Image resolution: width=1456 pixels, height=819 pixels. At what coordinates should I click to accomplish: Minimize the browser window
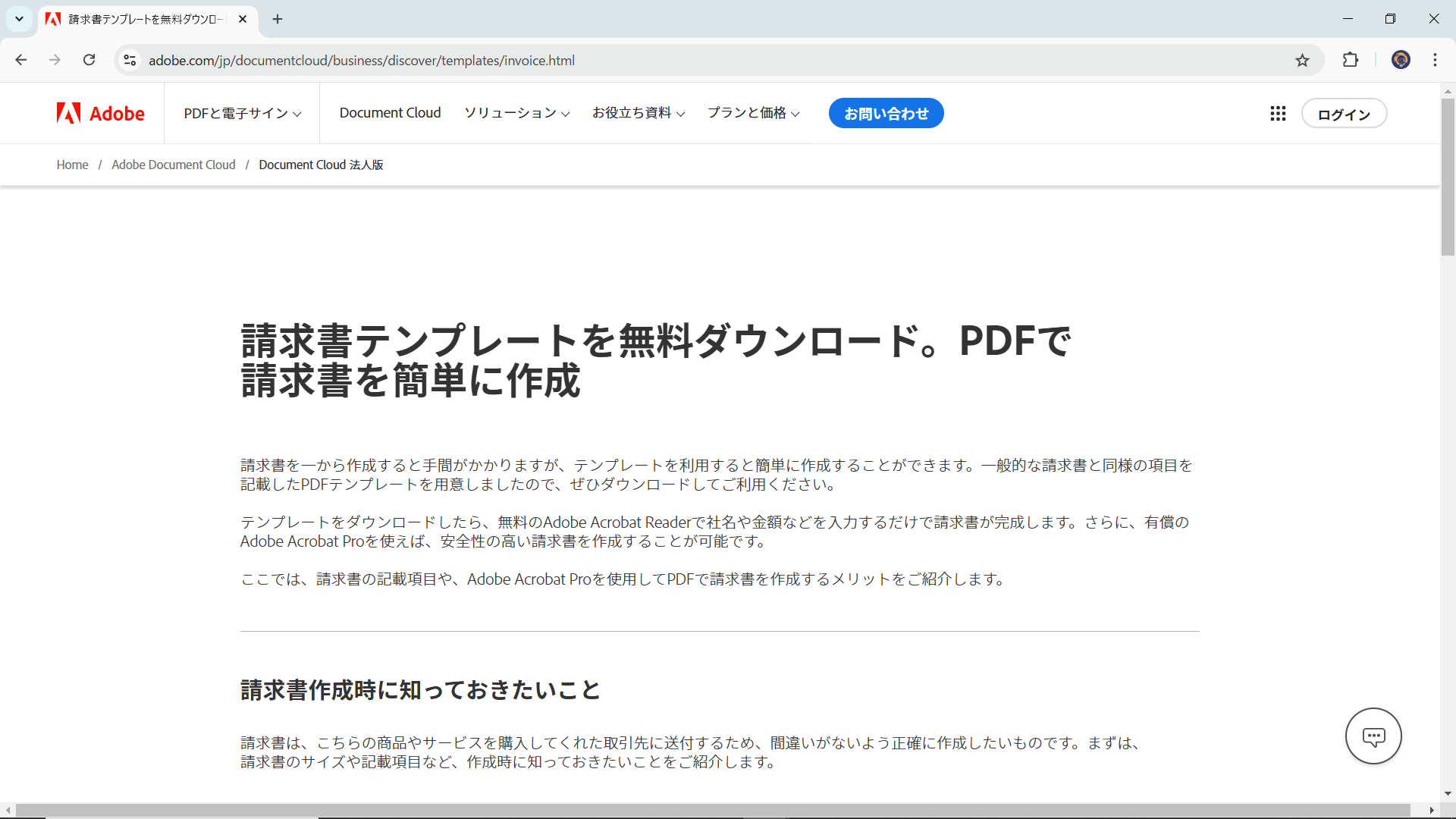[x=1348, y=19]
